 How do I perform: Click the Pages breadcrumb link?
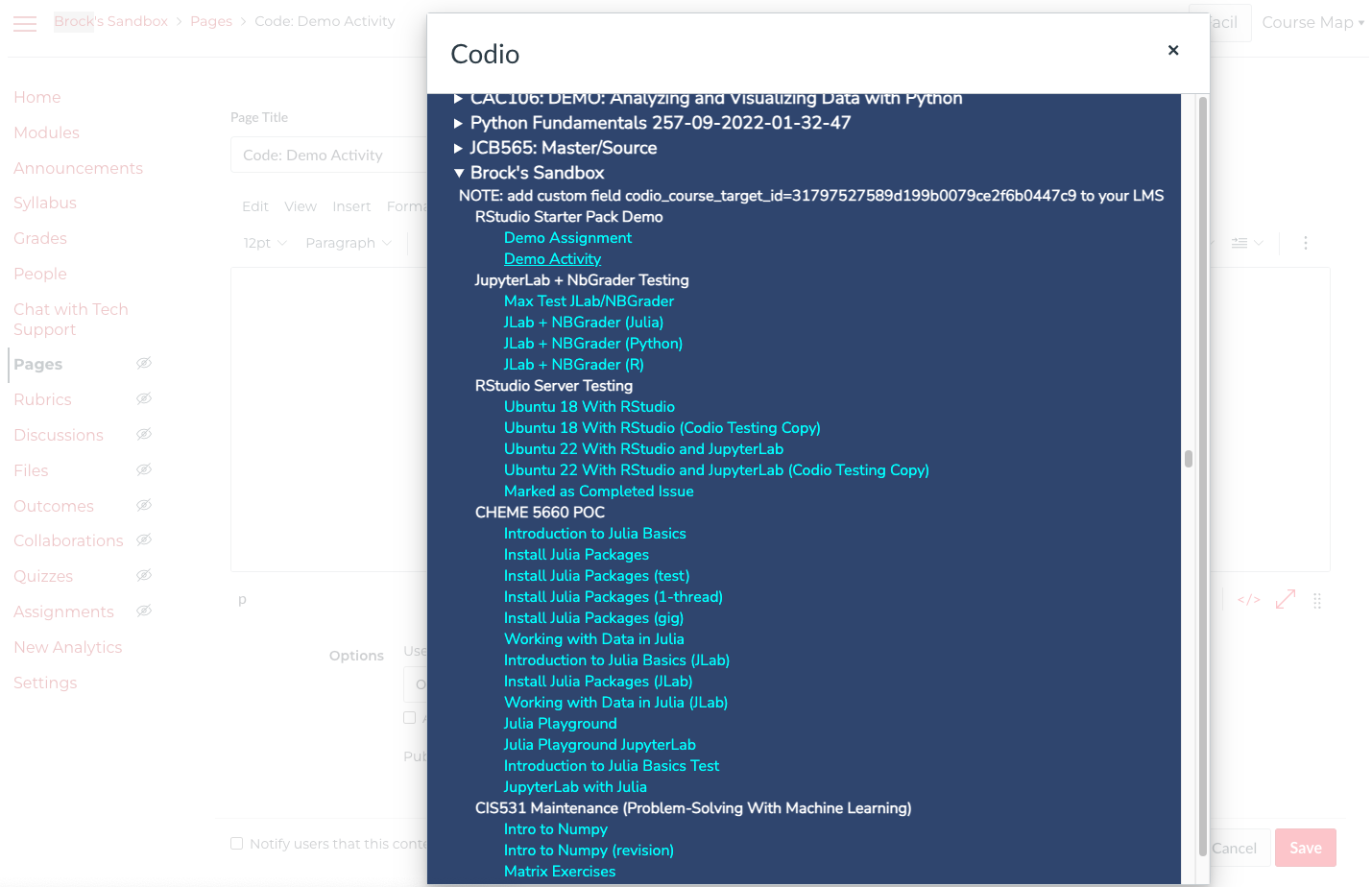pyautogui.click(x=211, y=21)
